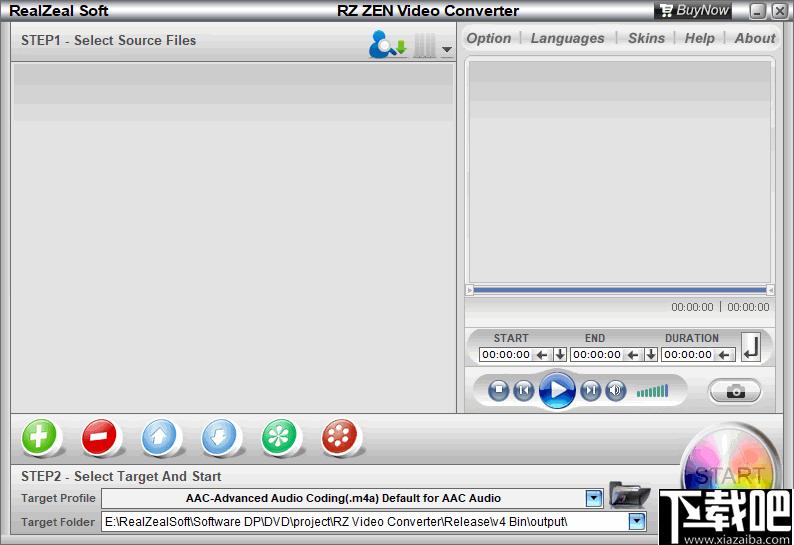This screenshot has width=794, height=545.
Task: Adjust the preview volume bars
Action: click(x=652, y=391)
